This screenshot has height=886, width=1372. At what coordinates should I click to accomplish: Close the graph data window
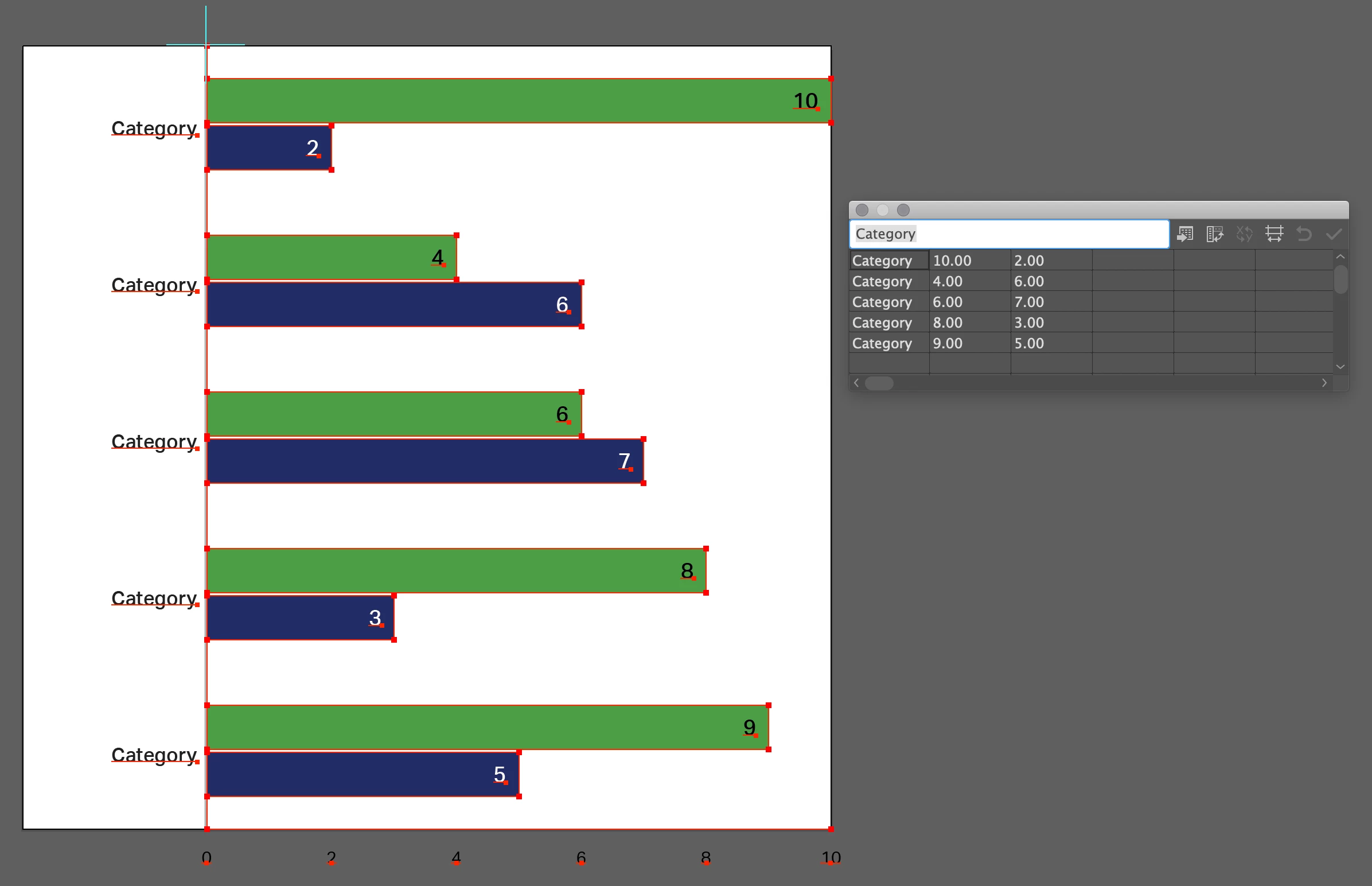[x=862, y=210]
